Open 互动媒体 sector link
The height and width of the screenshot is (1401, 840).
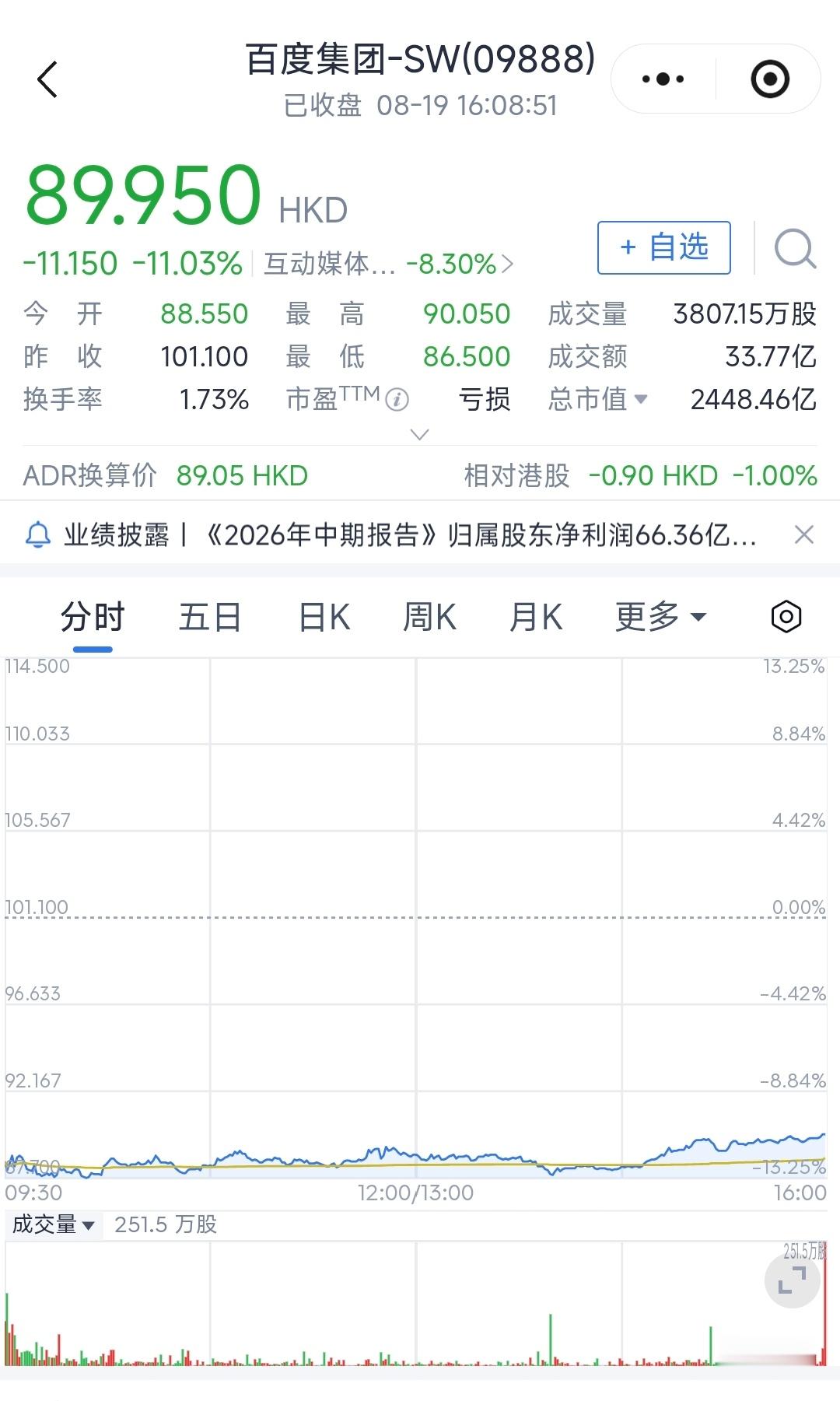(388, 264)
